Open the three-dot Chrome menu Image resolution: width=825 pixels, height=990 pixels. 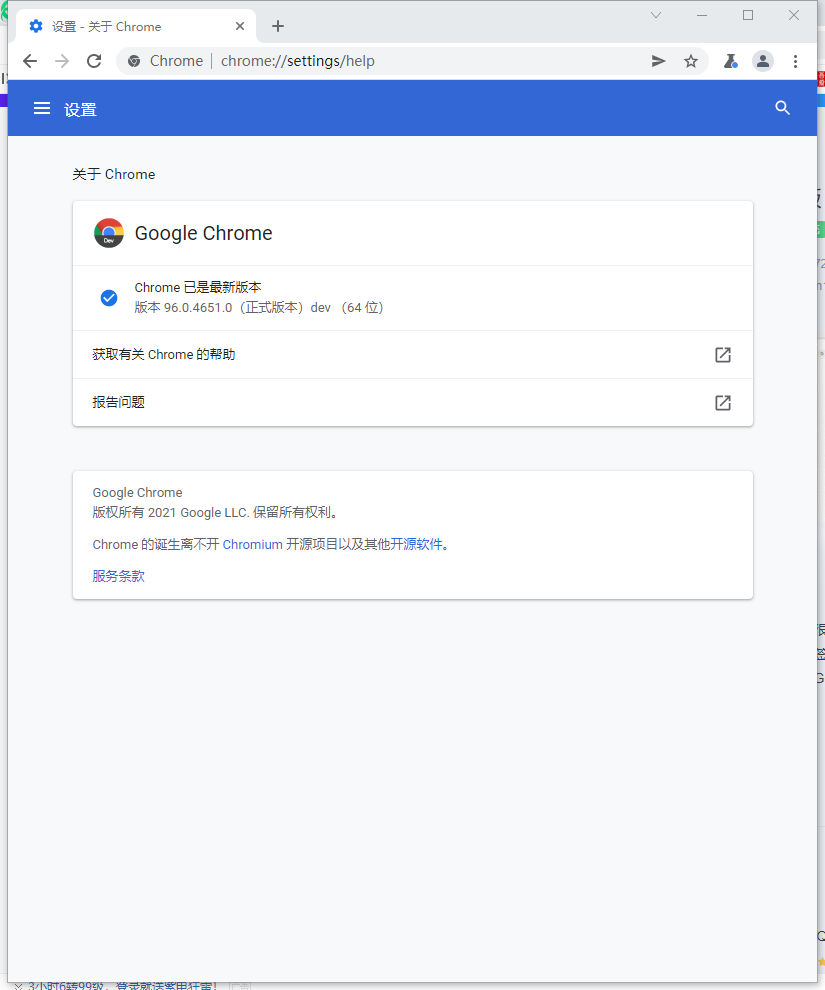coord(795,61)
